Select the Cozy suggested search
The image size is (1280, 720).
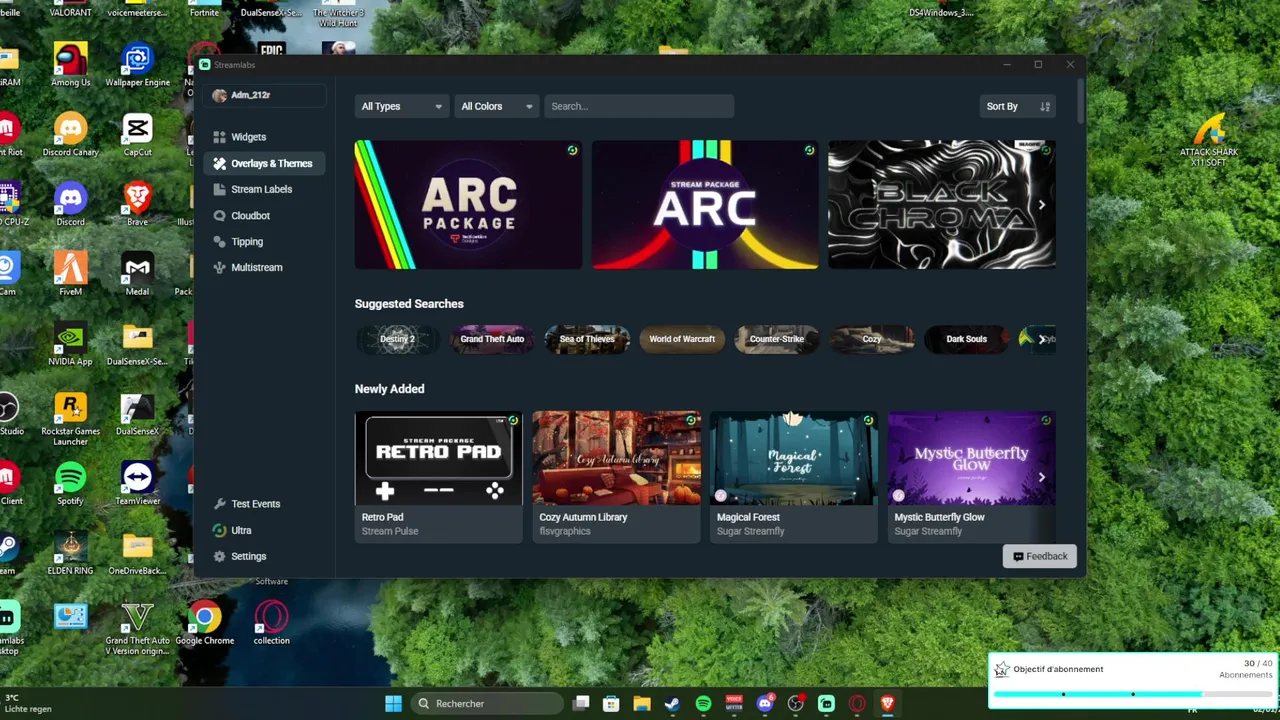[x=872, y=339]
